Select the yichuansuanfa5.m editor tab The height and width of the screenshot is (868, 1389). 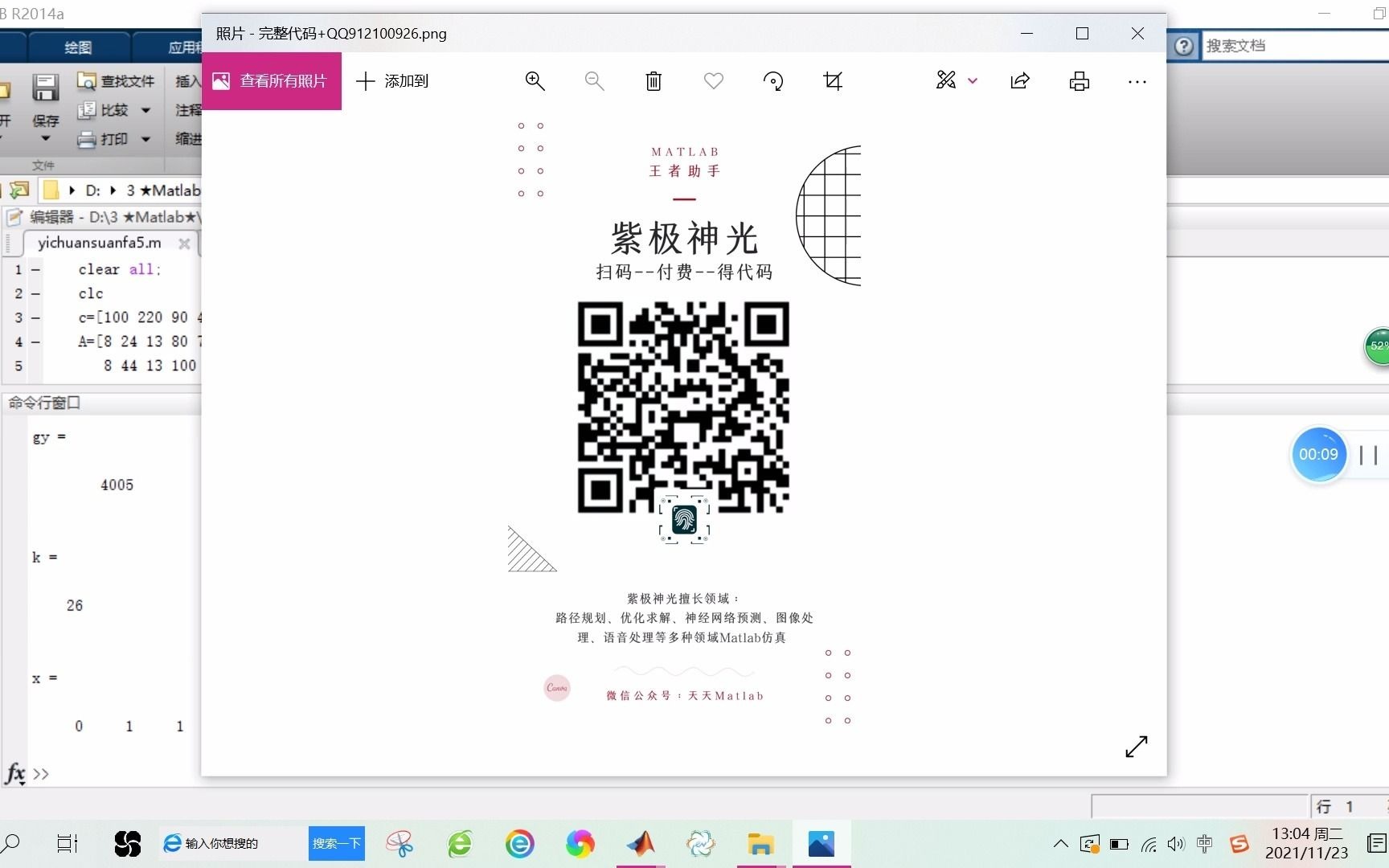tap(98, 243)
